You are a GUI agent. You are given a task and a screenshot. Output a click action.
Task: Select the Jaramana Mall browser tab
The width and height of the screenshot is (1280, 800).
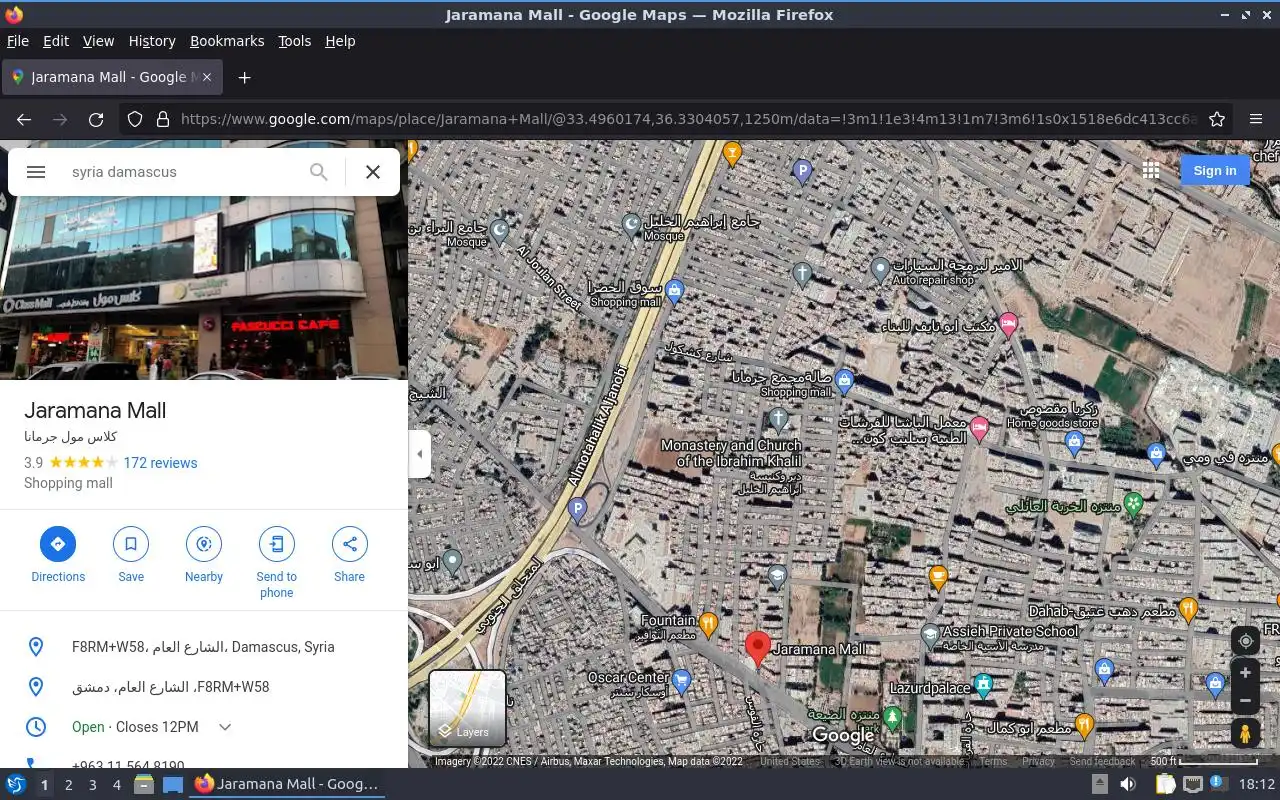pos(113,77)
